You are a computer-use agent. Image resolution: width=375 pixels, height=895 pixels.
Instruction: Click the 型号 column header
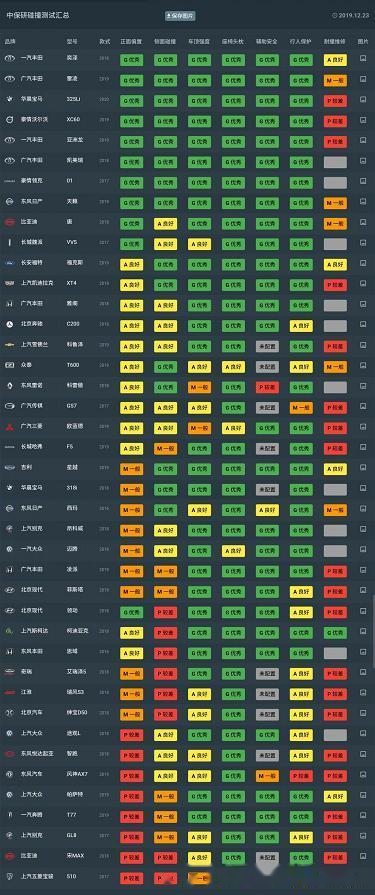pos(72,42)
